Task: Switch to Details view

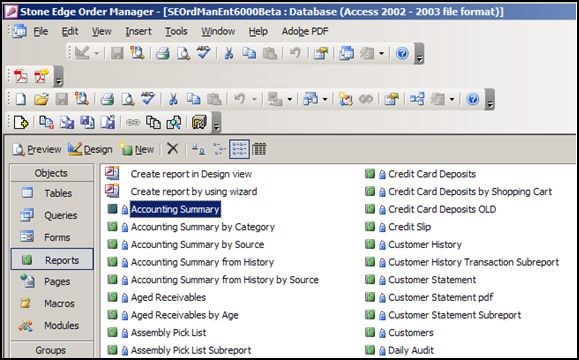Action: pos(259,149)
